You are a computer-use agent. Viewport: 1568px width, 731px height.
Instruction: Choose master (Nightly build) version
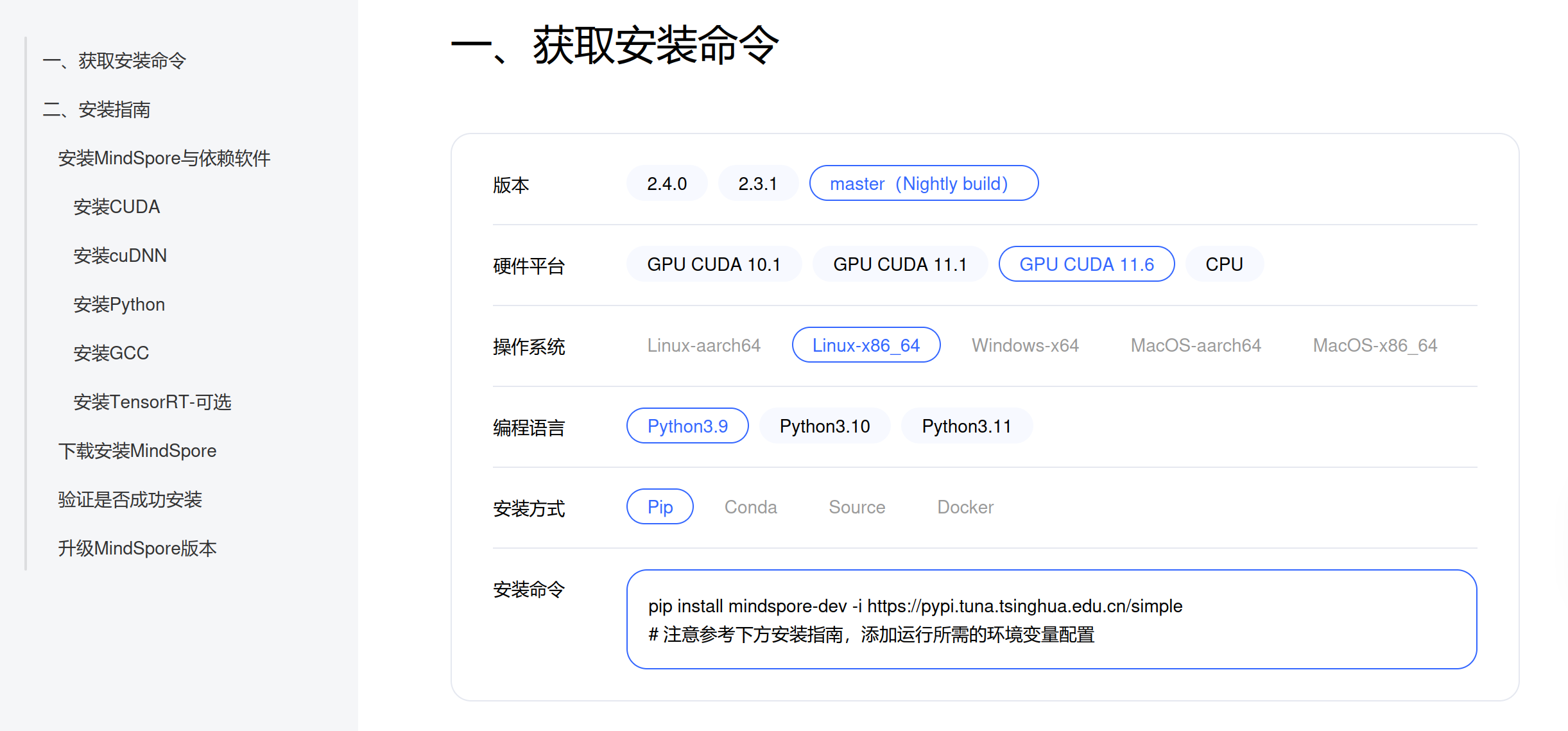pos(922,183)
